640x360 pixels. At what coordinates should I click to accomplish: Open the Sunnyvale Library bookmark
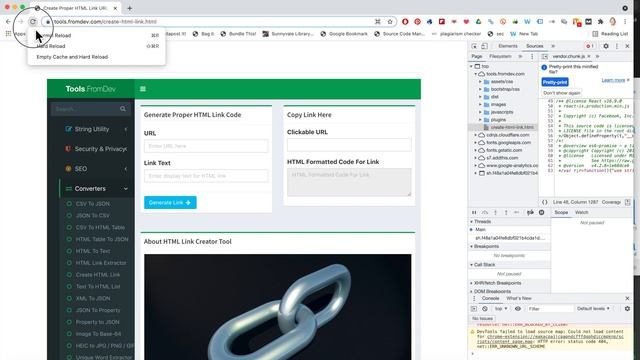(x=289, y=34)
